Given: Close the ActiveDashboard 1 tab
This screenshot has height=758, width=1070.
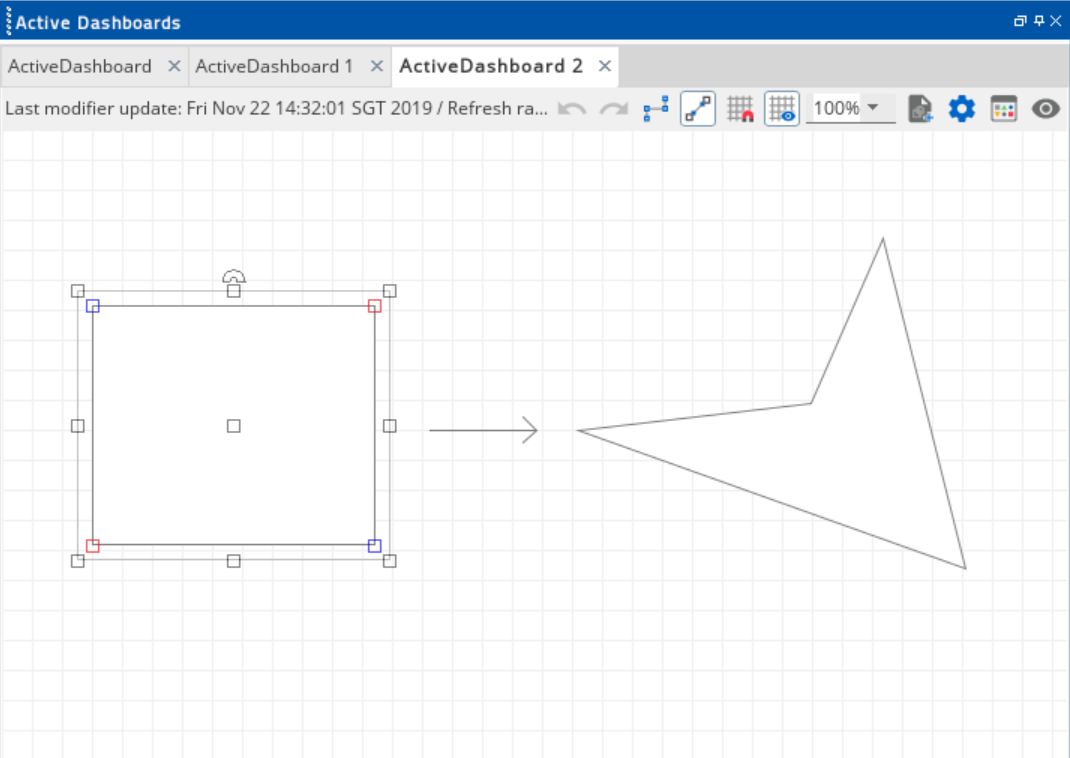Looking at the screenshot, I should pos(377,67).
